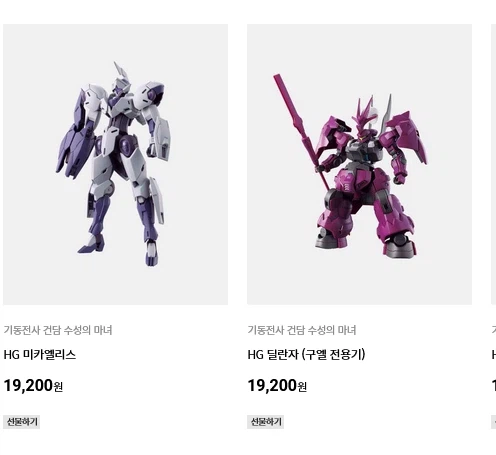Click the 19,200원 price of HG 미카엘리스
Image resolution: width=496 pixels, height=455 pixels.
tap(33, 386)
